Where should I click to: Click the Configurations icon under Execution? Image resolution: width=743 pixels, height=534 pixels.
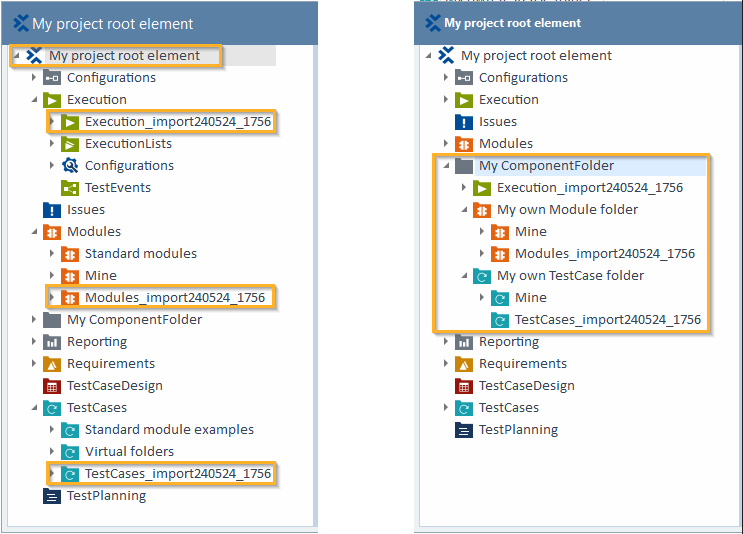pyautogui.click(x=70, y=166)
